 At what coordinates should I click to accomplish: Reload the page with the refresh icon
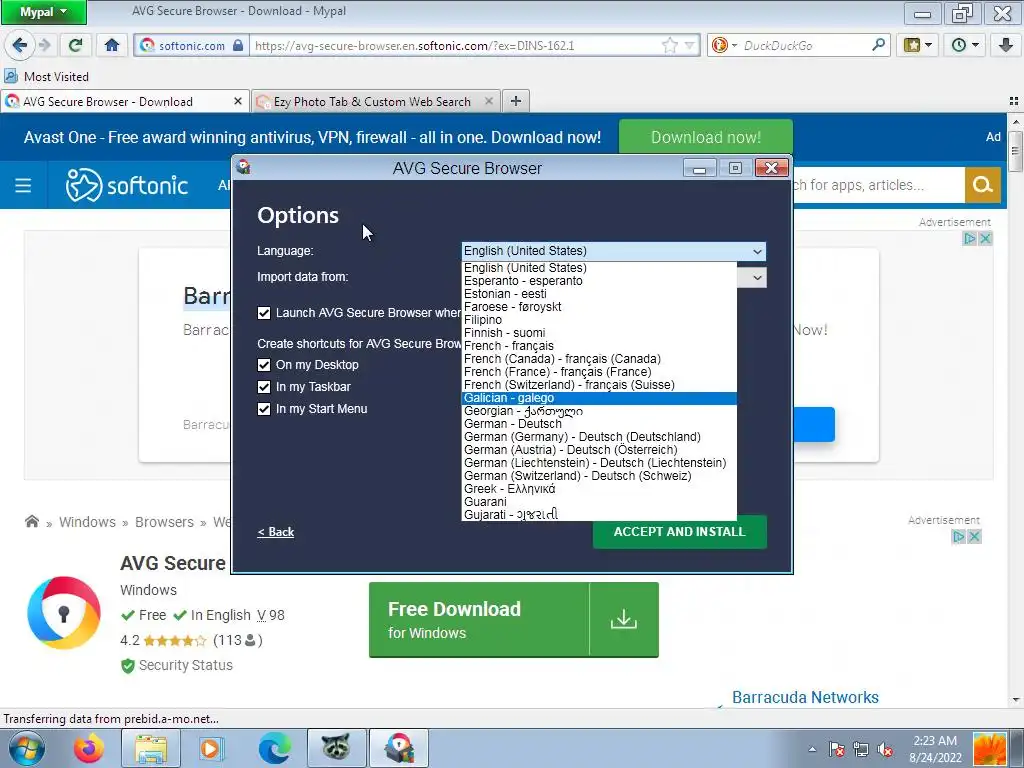tap(76, 45)
